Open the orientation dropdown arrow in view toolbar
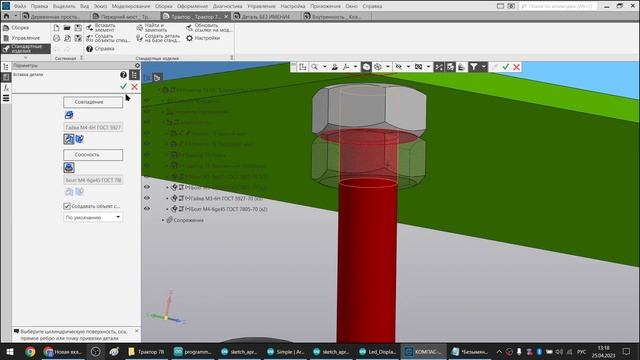Viewport: 640px width, 360px height. click(356, 67)
